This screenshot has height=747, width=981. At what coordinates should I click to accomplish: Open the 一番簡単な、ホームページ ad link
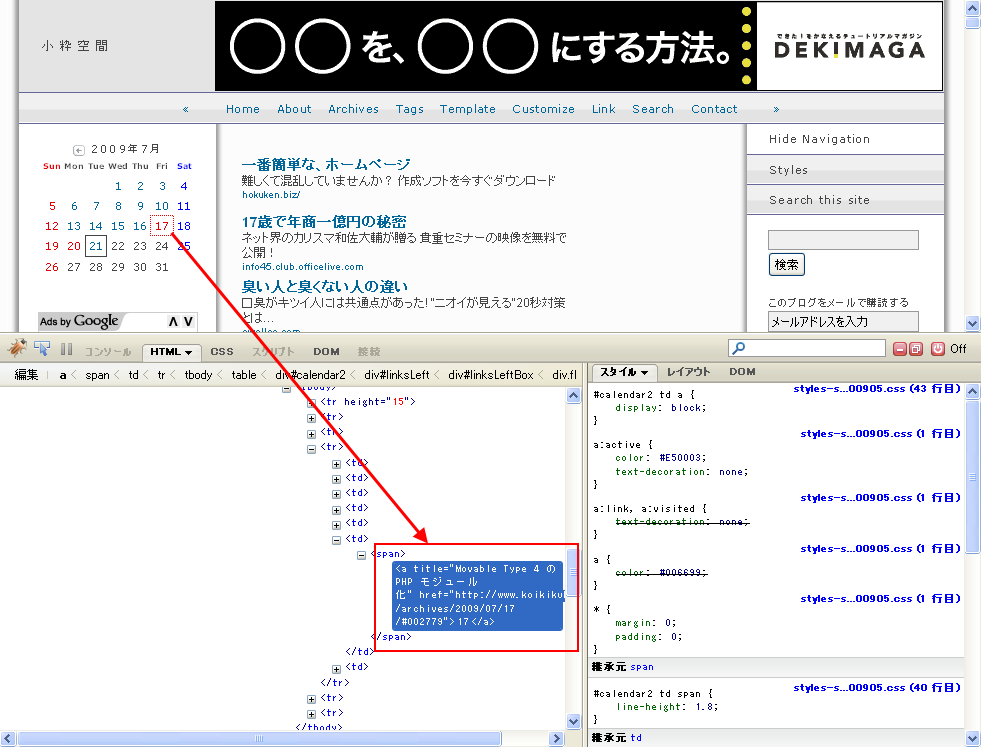(326, 165)
